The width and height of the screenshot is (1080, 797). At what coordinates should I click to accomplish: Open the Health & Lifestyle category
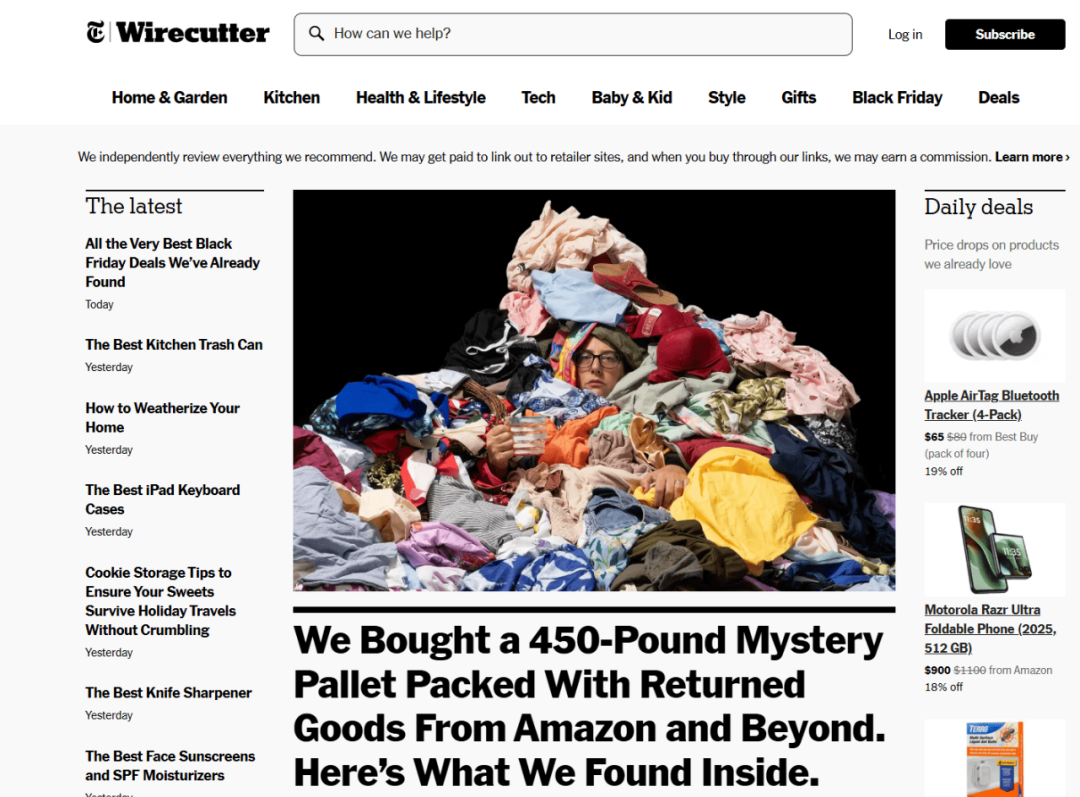(421, 98)
